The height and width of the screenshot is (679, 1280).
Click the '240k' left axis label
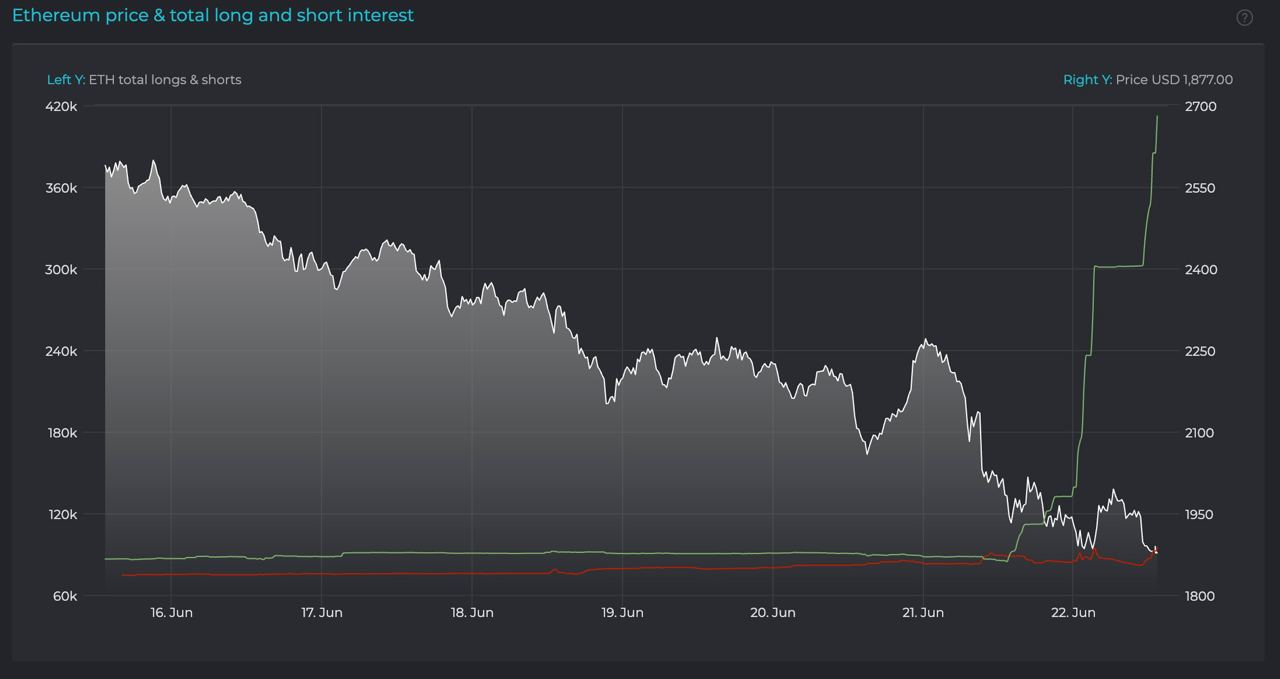62,351
